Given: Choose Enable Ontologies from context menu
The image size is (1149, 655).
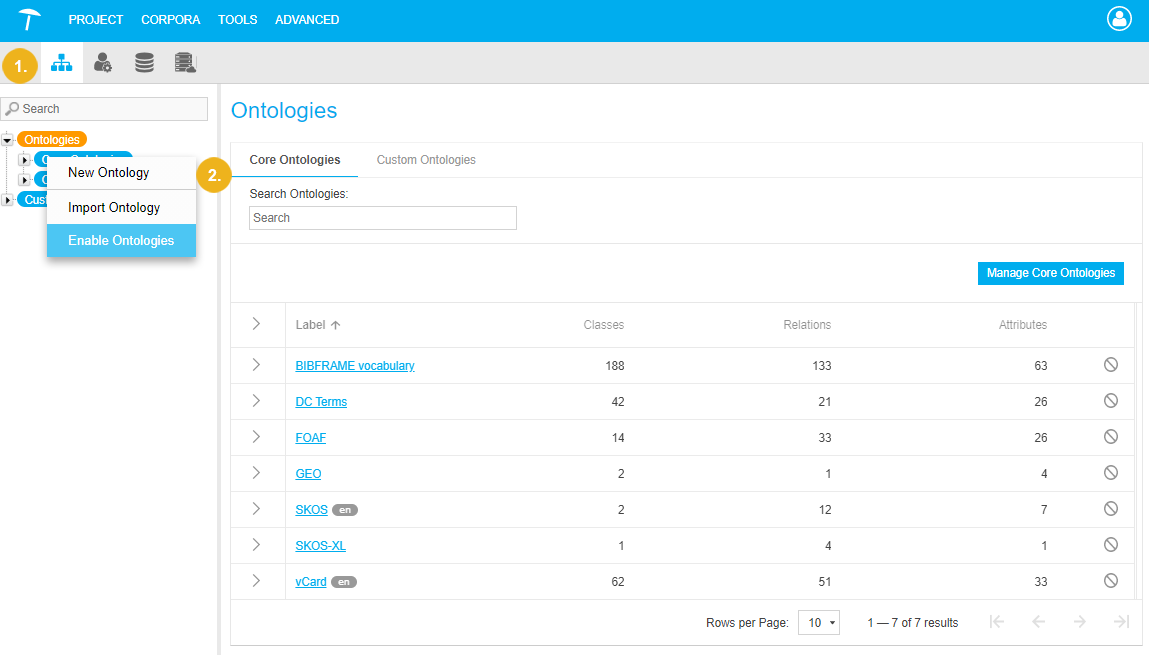Looking at the screenshot, I should pyautogui.click(x=121, y=241).
